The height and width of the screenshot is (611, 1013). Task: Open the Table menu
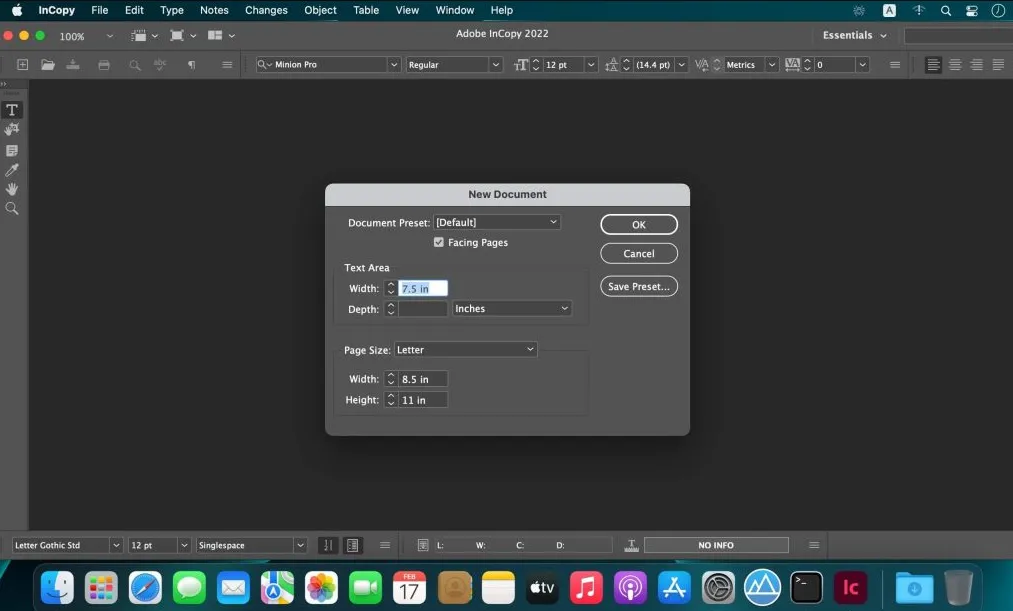[x=366, y=10]
